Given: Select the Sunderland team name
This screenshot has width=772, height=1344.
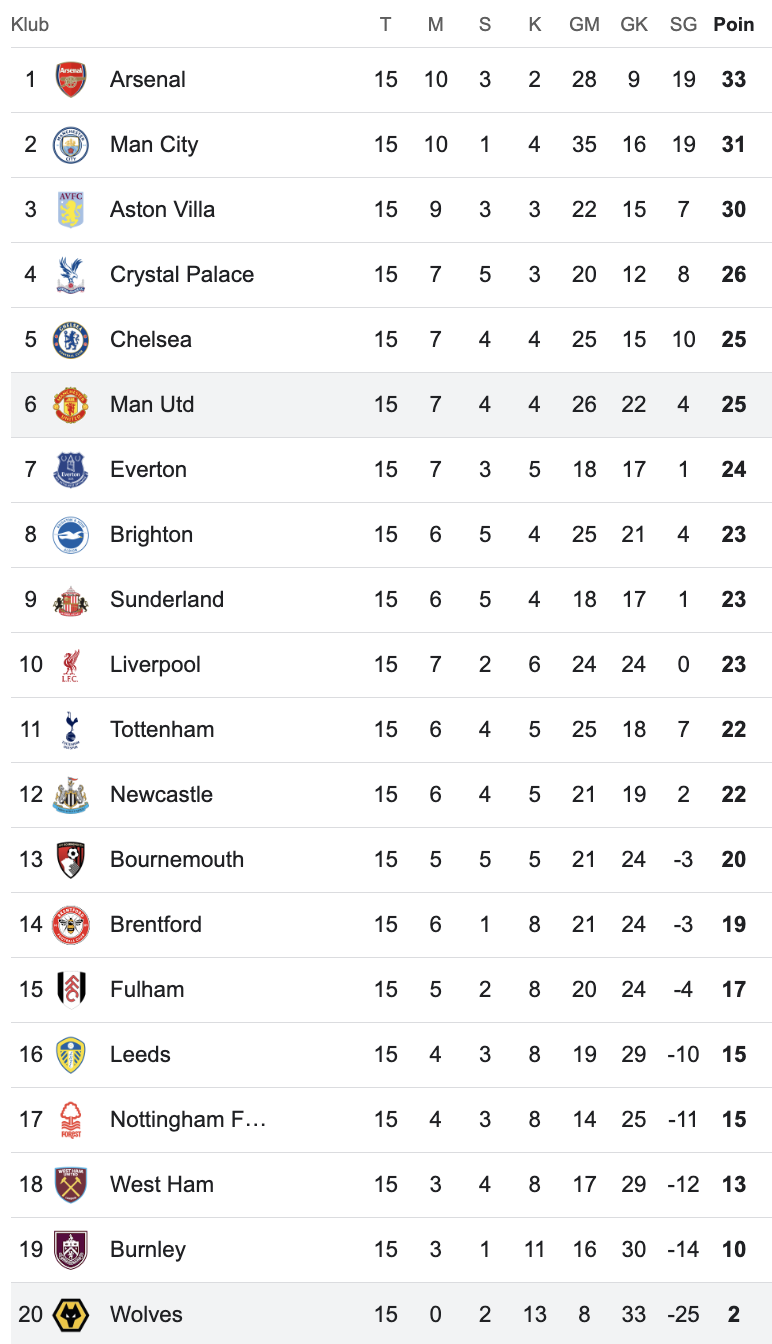Looking at the screenshot, I should click(167, 600).
